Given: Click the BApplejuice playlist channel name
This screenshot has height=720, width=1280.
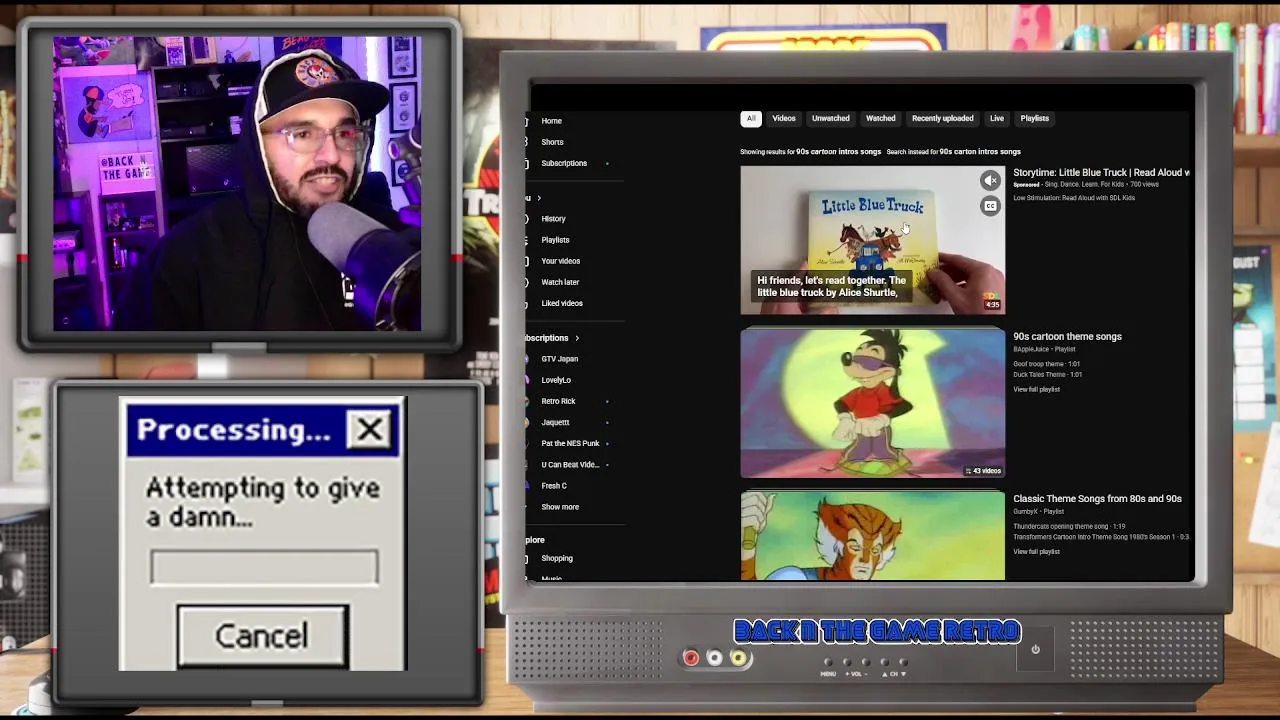Looking at the screenshot, I should tap(1030, 349).
